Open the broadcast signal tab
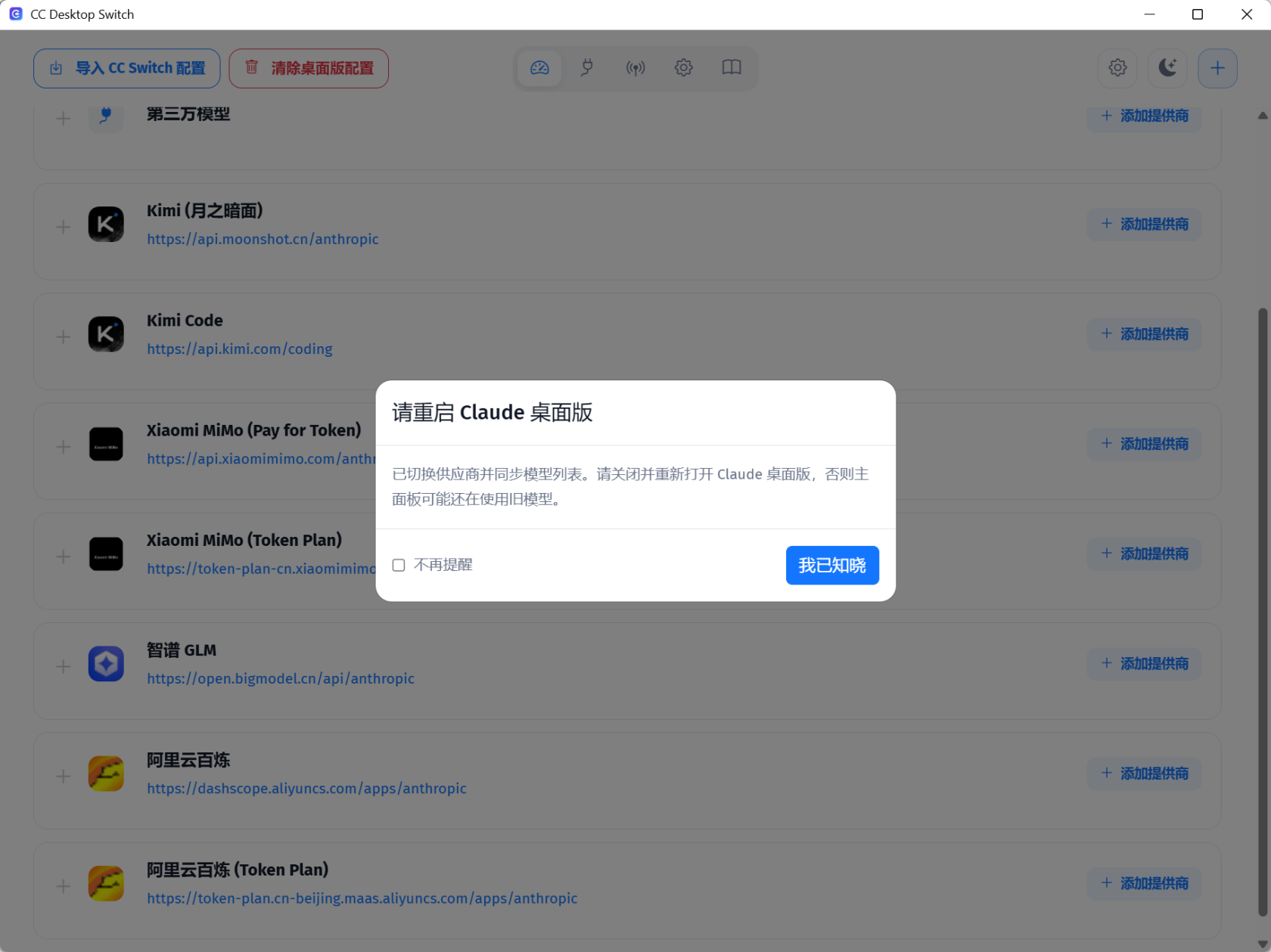The image size is (1271, 952). click(x=635, y=68)
